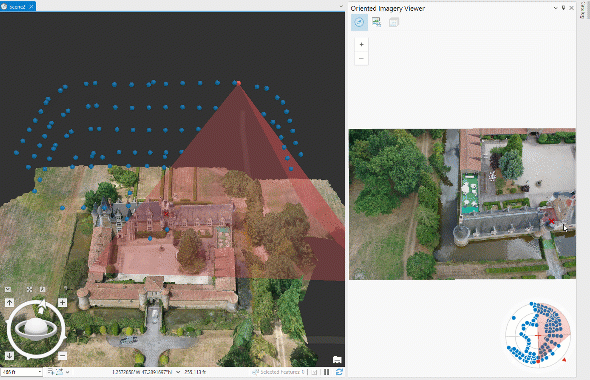Click the red X marker in the oriented image
The width and height of the screenshot is (590, 380).
551,221
